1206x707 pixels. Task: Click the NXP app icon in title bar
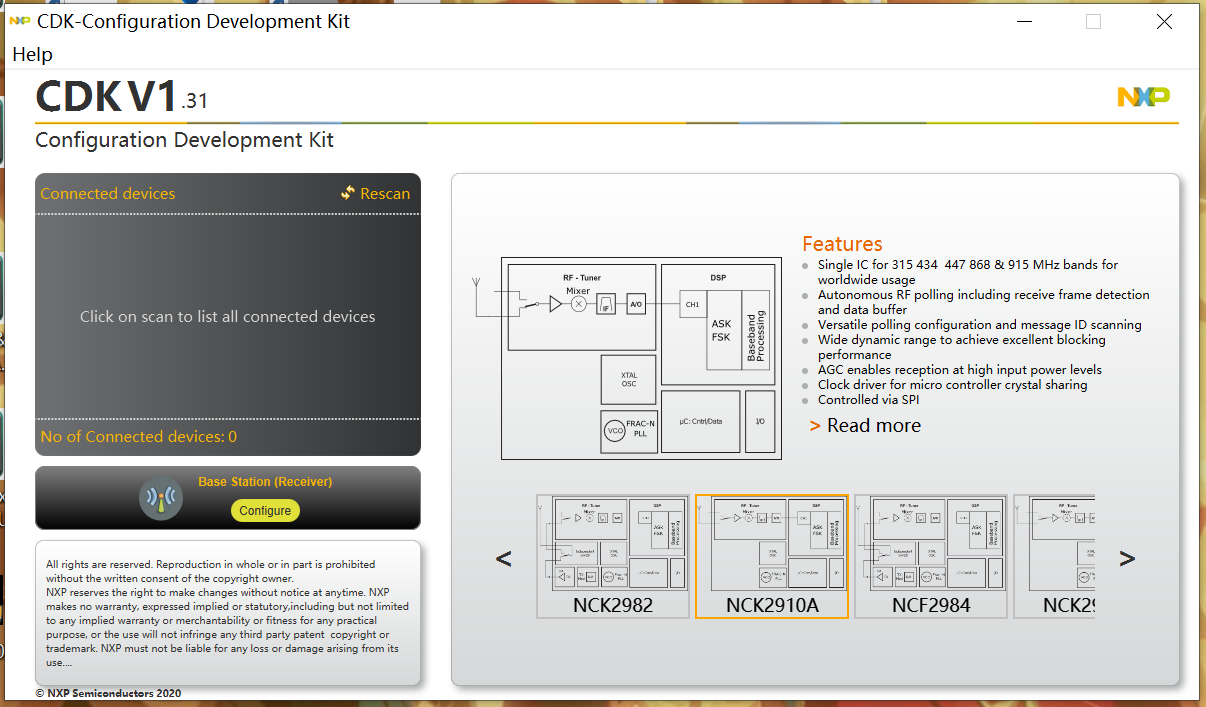19,21
